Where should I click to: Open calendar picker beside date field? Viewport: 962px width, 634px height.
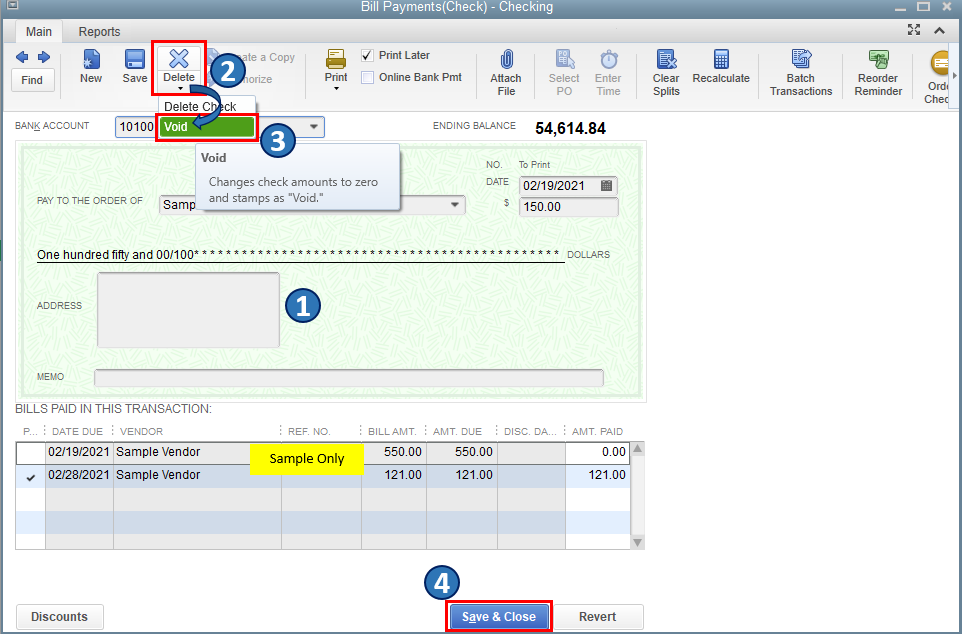(606, 185)
